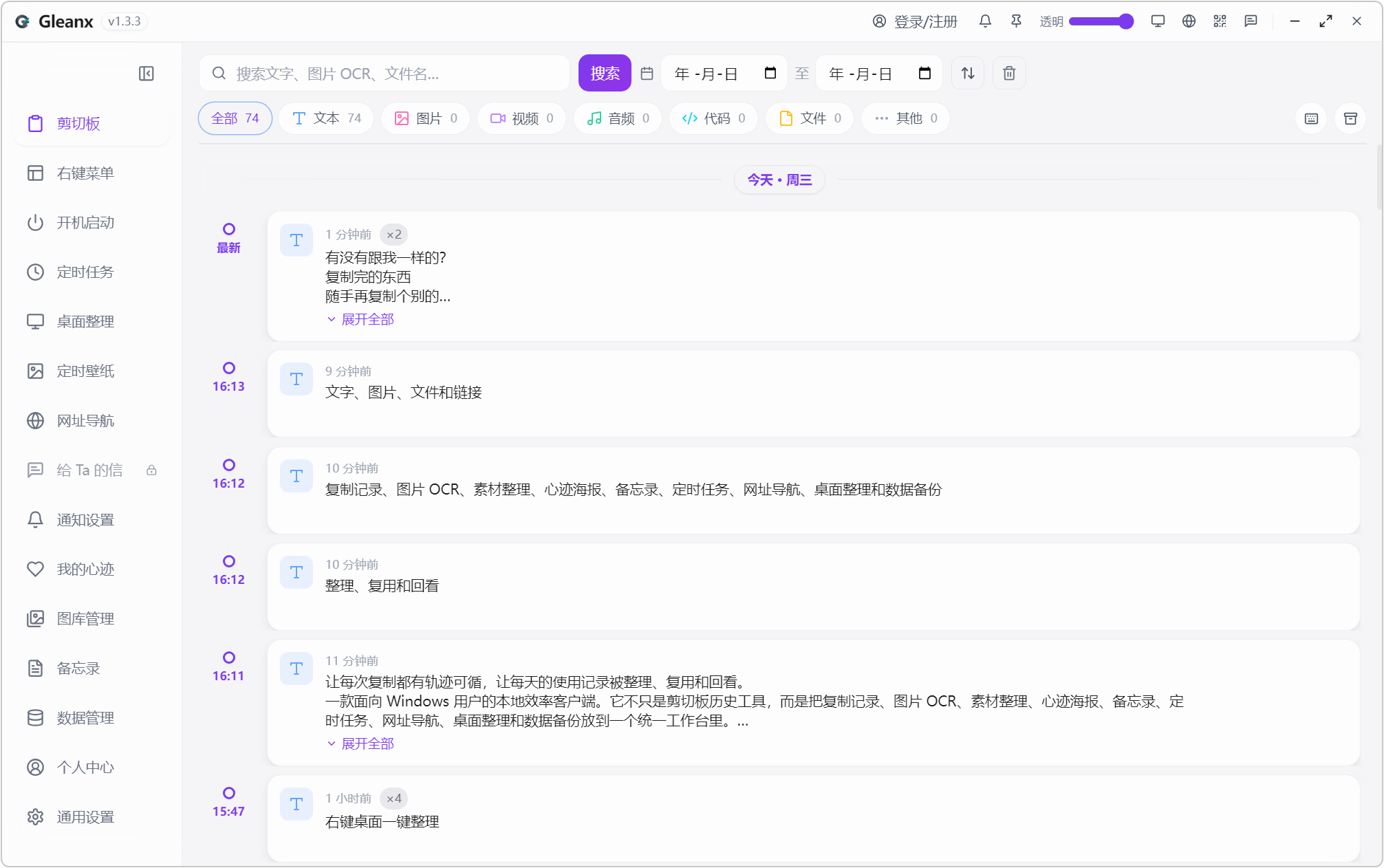This screenshot has height=868, width=1384.
Task: Select the 文件 filter tab
Action: click(810, 118)
